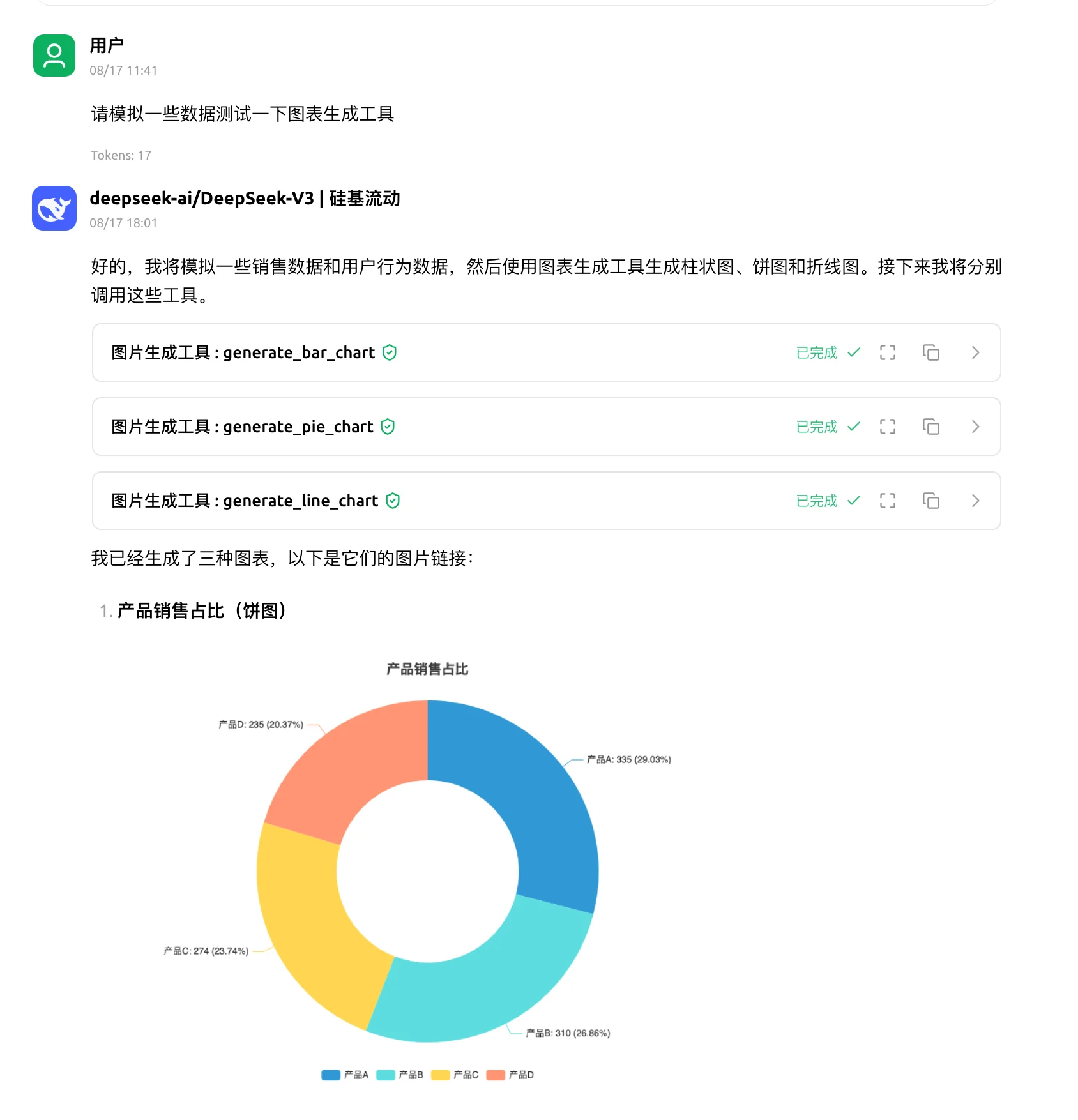
Task: Click the deepseek-ai/DeepSeek-V3 model name
Action: 202,199
